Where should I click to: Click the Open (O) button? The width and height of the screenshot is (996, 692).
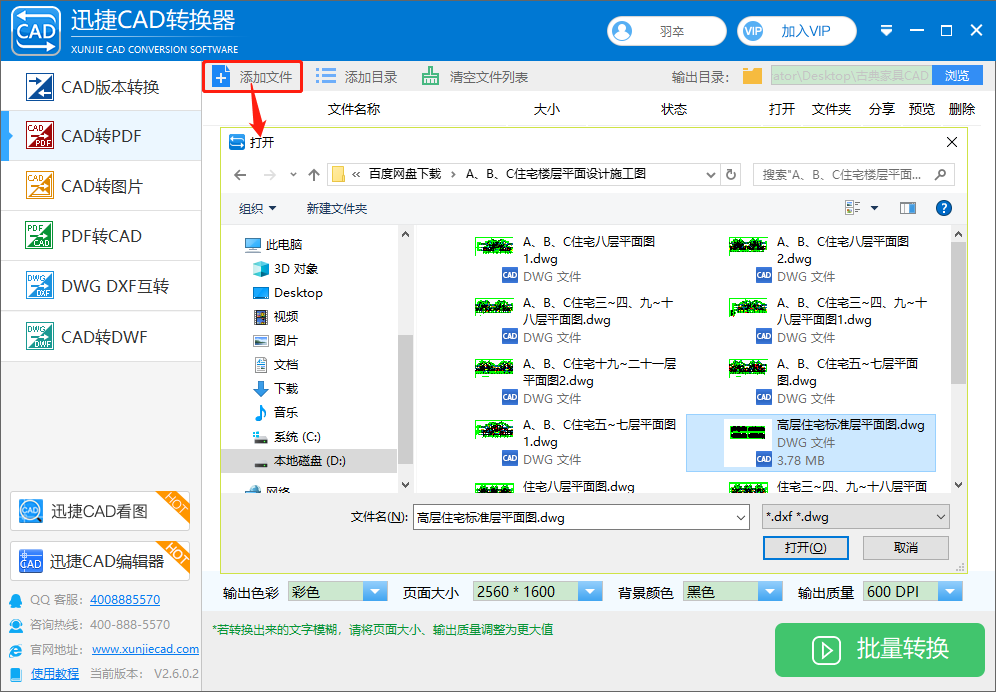tap(805, 548)
